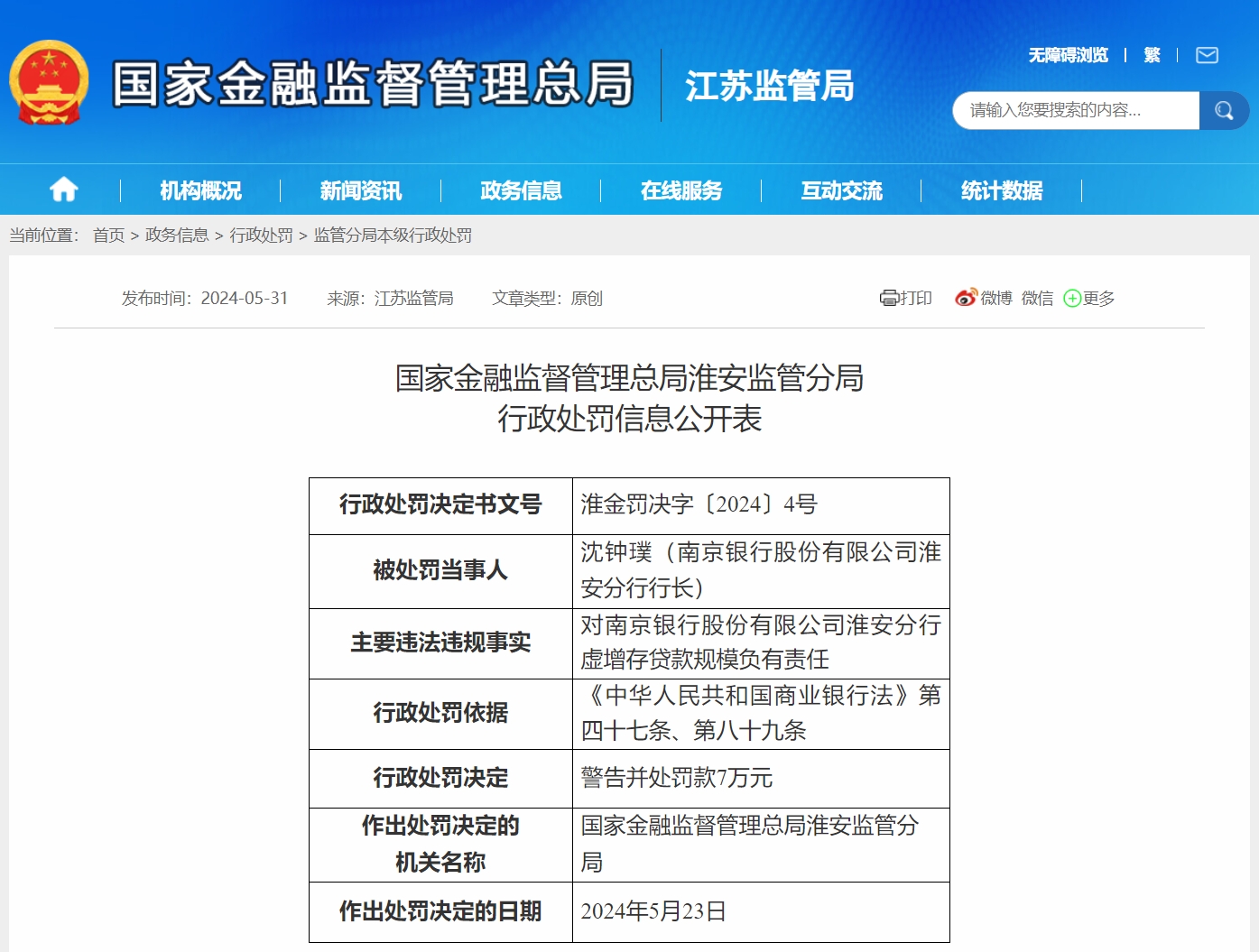Click the 发布时间: 2024-05-31 text
Screen dimensions: 1259x952
pos(205,298)
